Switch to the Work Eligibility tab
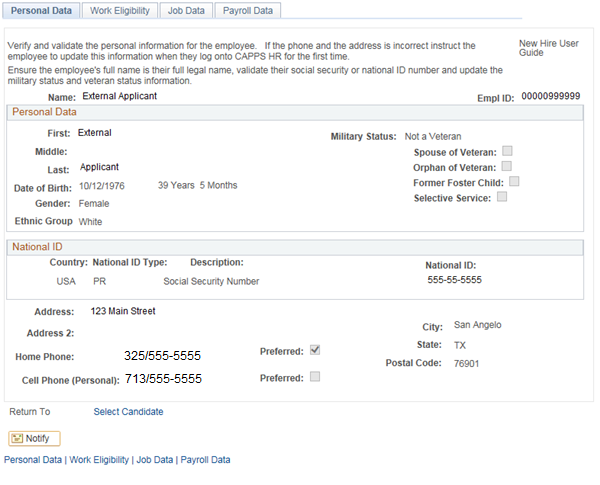The height and width of the screenshot is (485, 600). tap(120, 10)
